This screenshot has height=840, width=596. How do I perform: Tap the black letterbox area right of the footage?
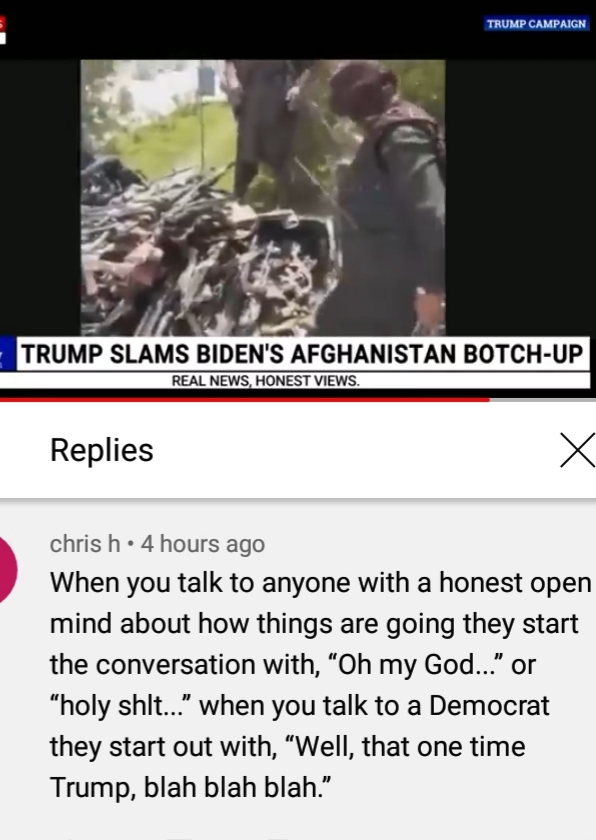[x=519, y=198]
